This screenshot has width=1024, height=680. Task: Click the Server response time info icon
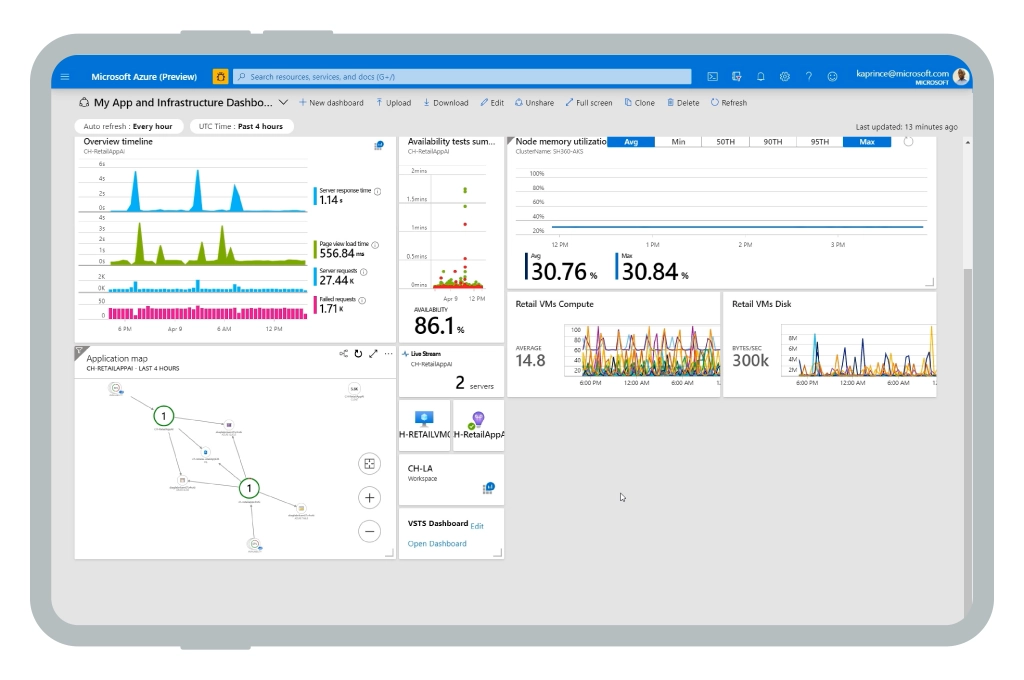pyautogui.click(x=377, y=191)
